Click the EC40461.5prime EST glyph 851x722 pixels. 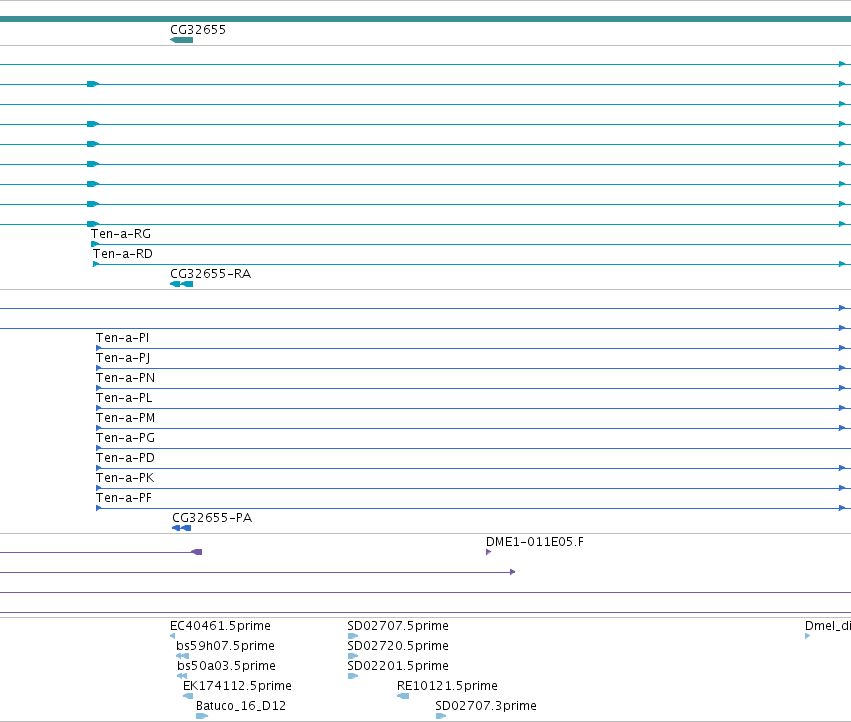tap(172, 636)
